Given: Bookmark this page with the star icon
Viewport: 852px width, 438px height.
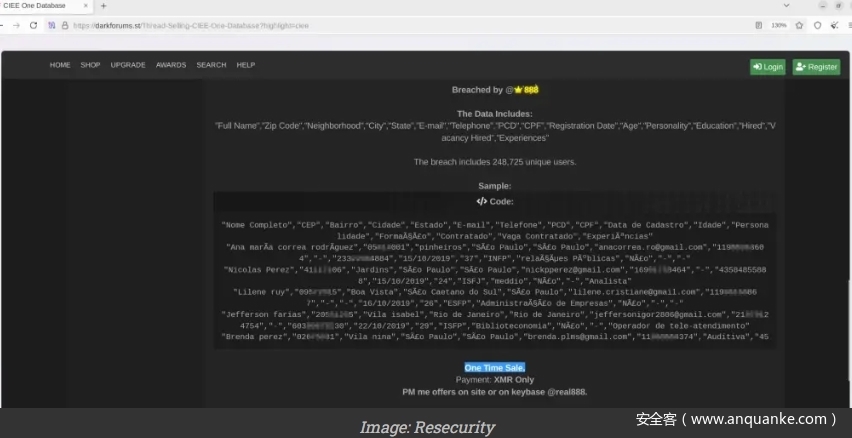Looking at the screenshot, I should 799,25.
